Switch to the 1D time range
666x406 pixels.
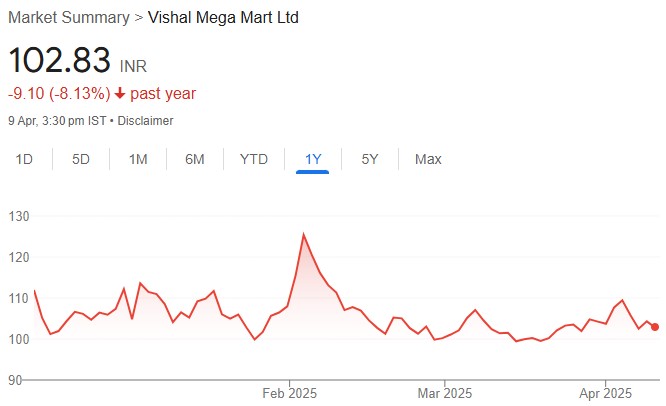pos(25,159)
